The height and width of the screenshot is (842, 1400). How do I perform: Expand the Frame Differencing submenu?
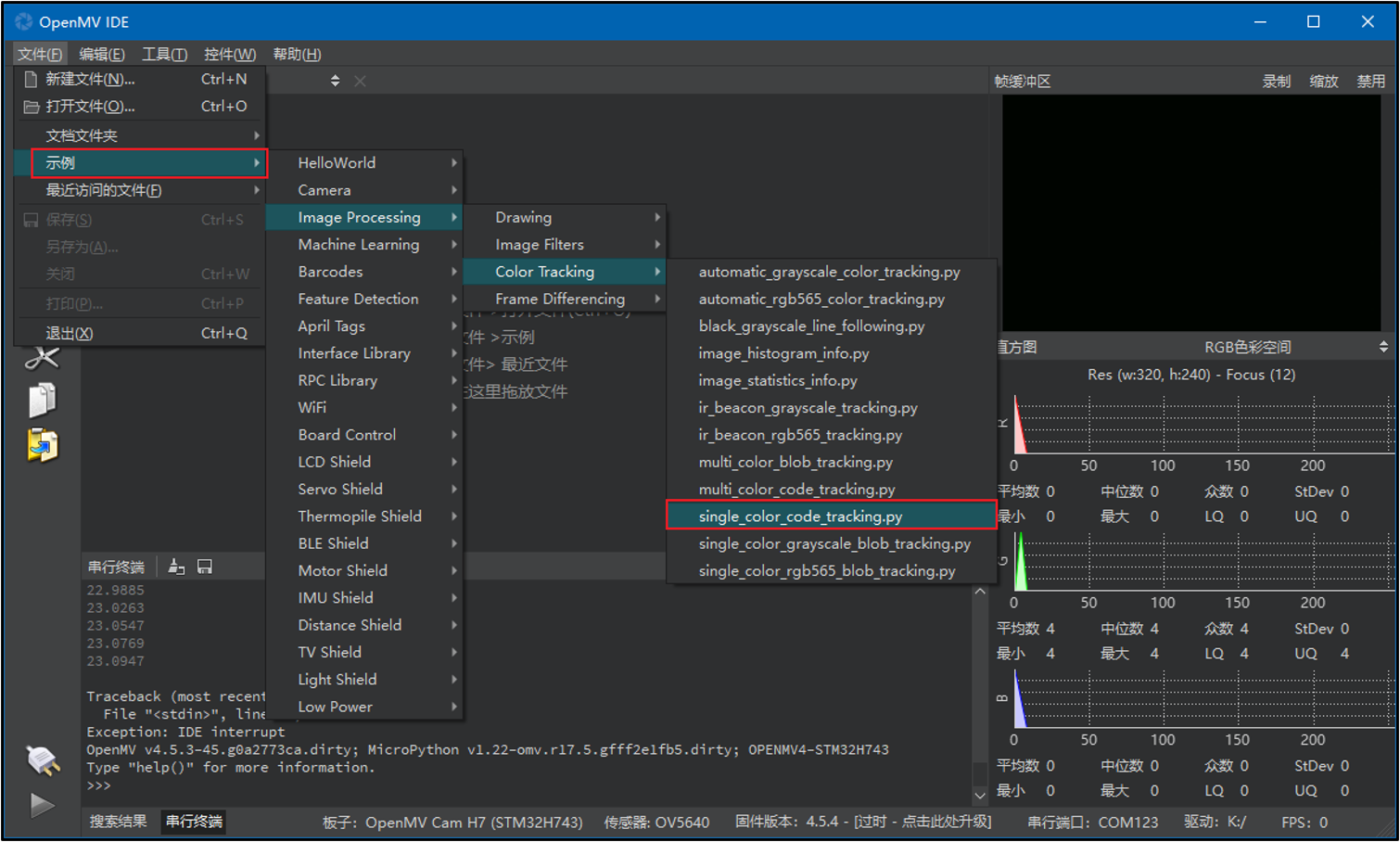pos(565,299)
